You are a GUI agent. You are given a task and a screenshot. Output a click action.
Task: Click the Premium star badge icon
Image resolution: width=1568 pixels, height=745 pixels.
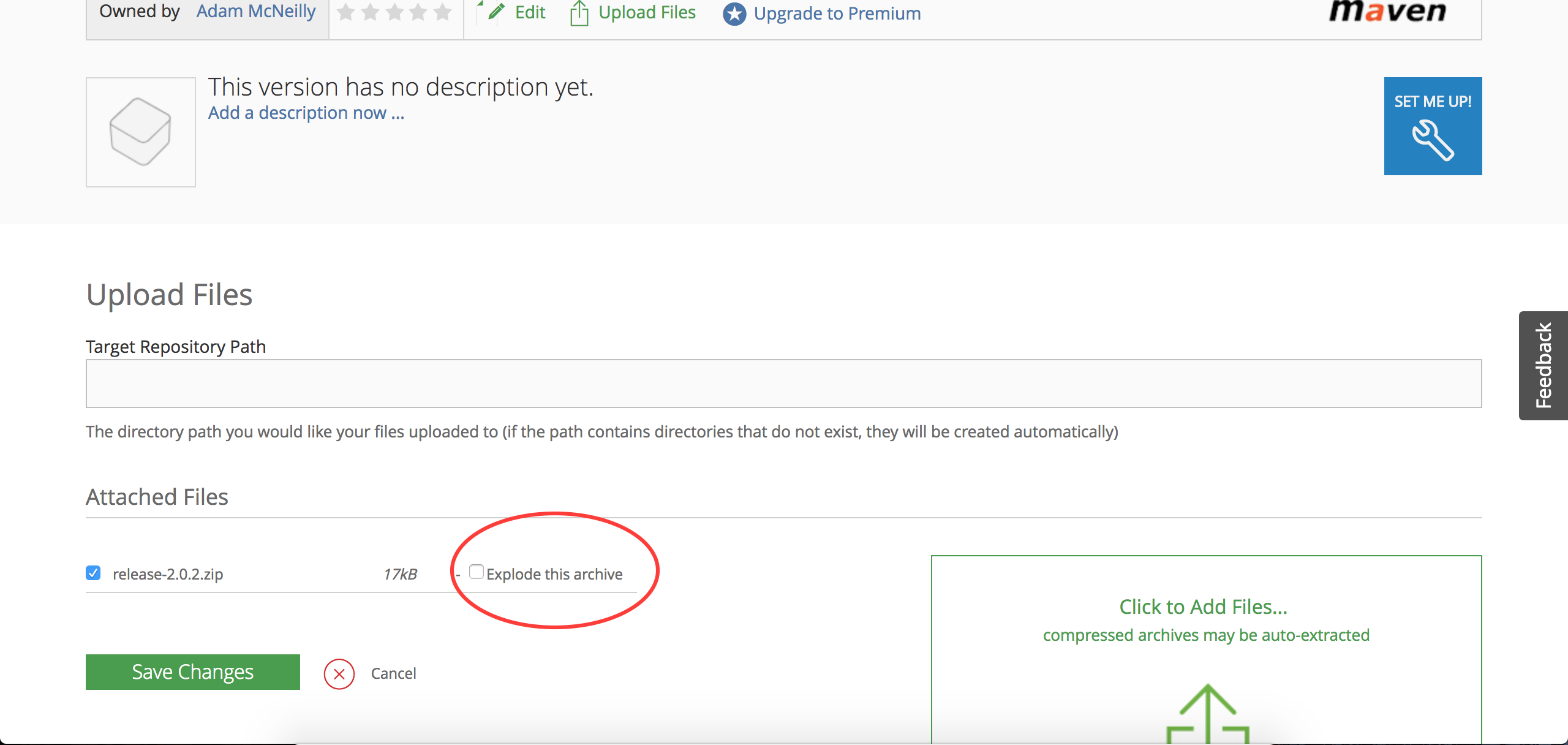coord(734,13)
